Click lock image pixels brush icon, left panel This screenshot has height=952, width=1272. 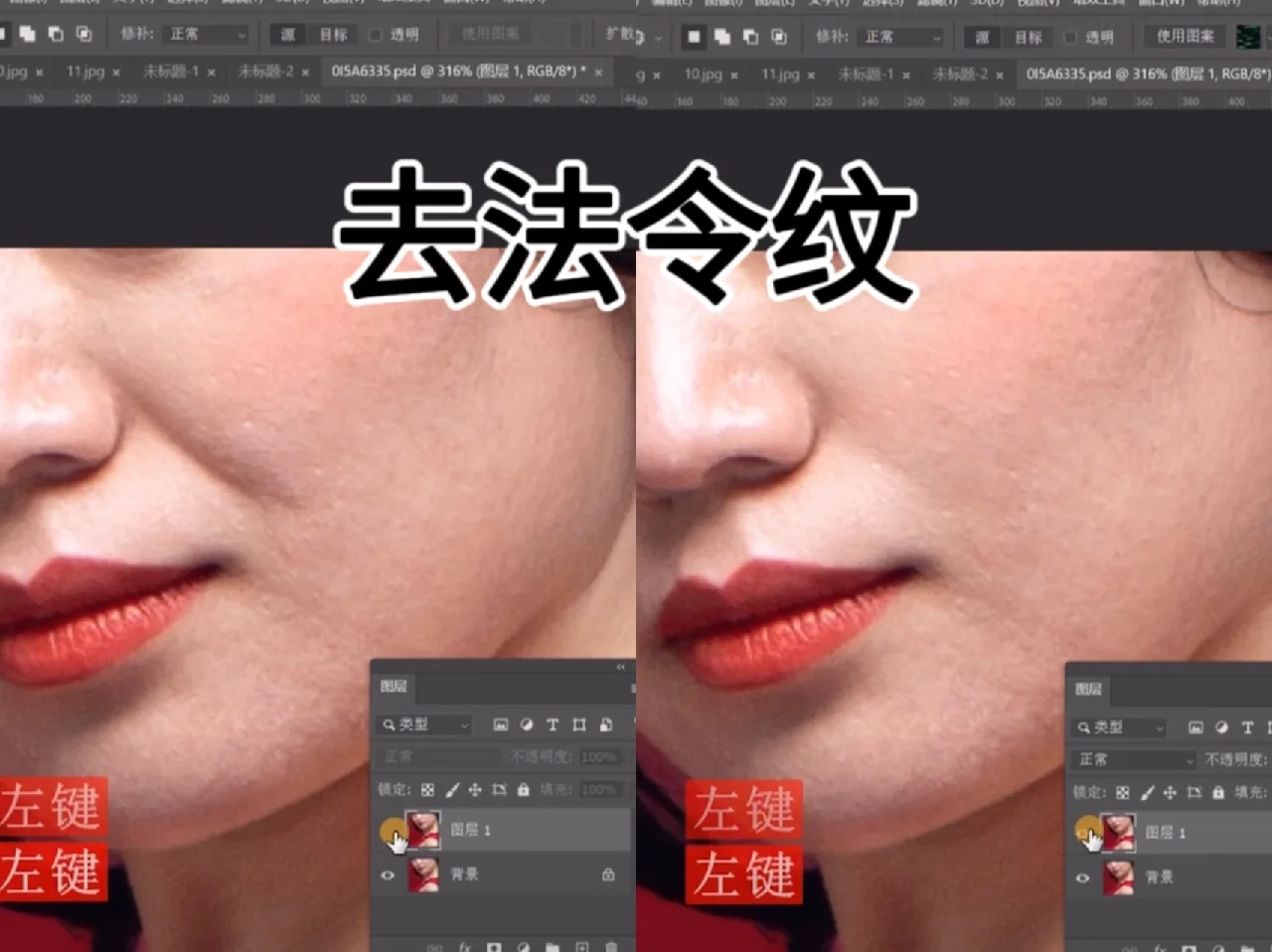452,790
